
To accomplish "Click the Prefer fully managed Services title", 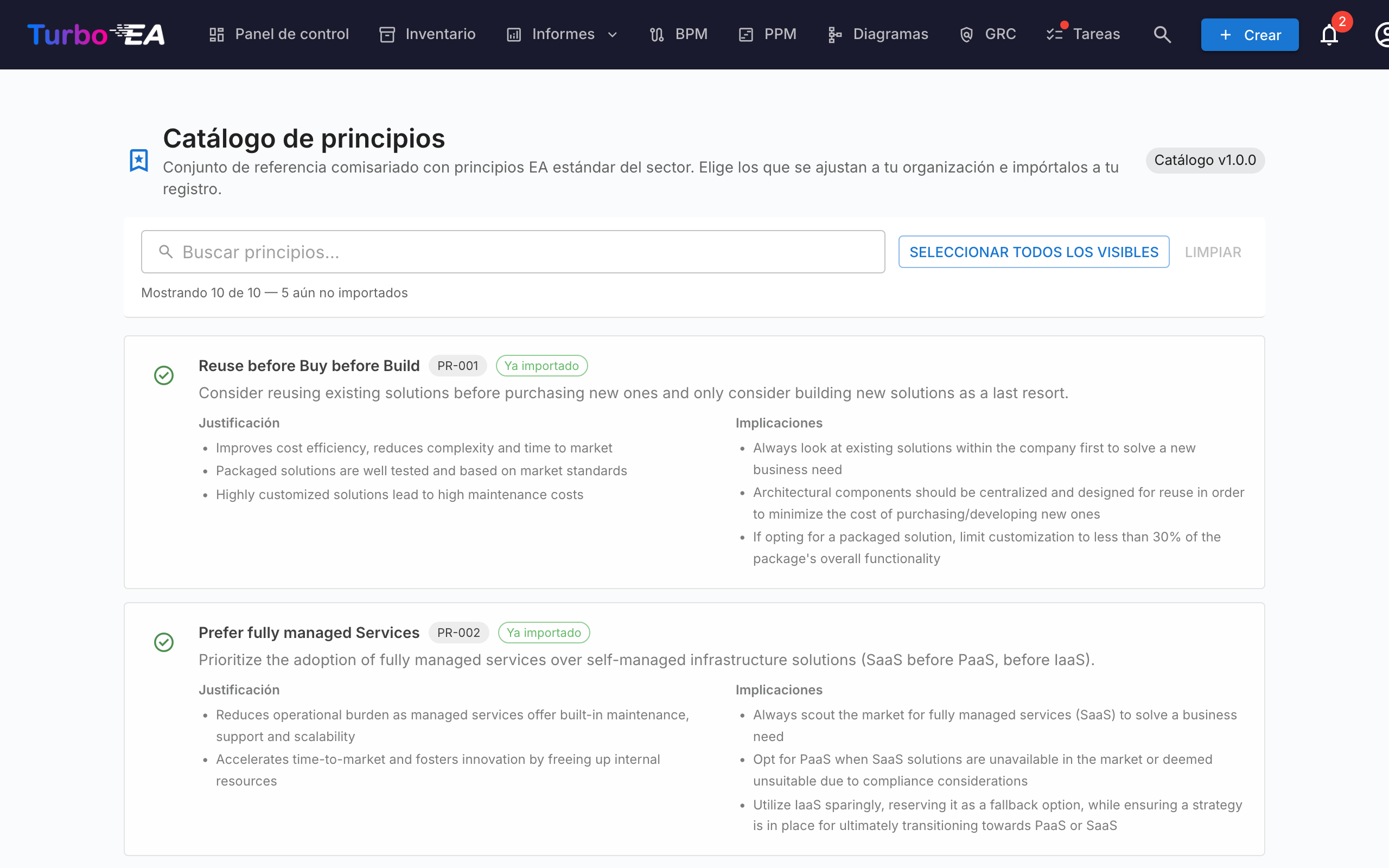I will pos(309,633).
